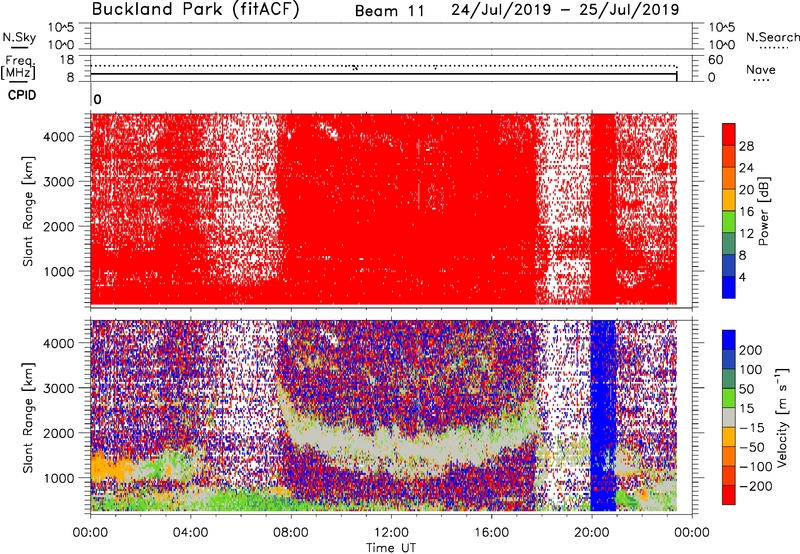
Task: Click the 'CPID' row label
Action: [x=22, y=95]
